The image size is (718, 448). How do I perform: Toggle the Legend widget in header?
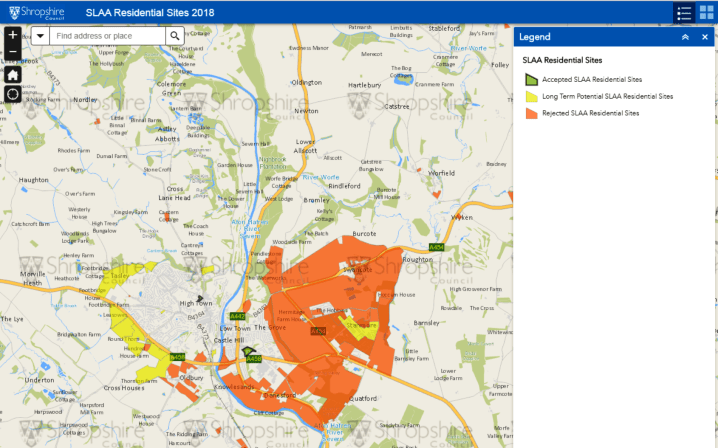click(684, 13)
